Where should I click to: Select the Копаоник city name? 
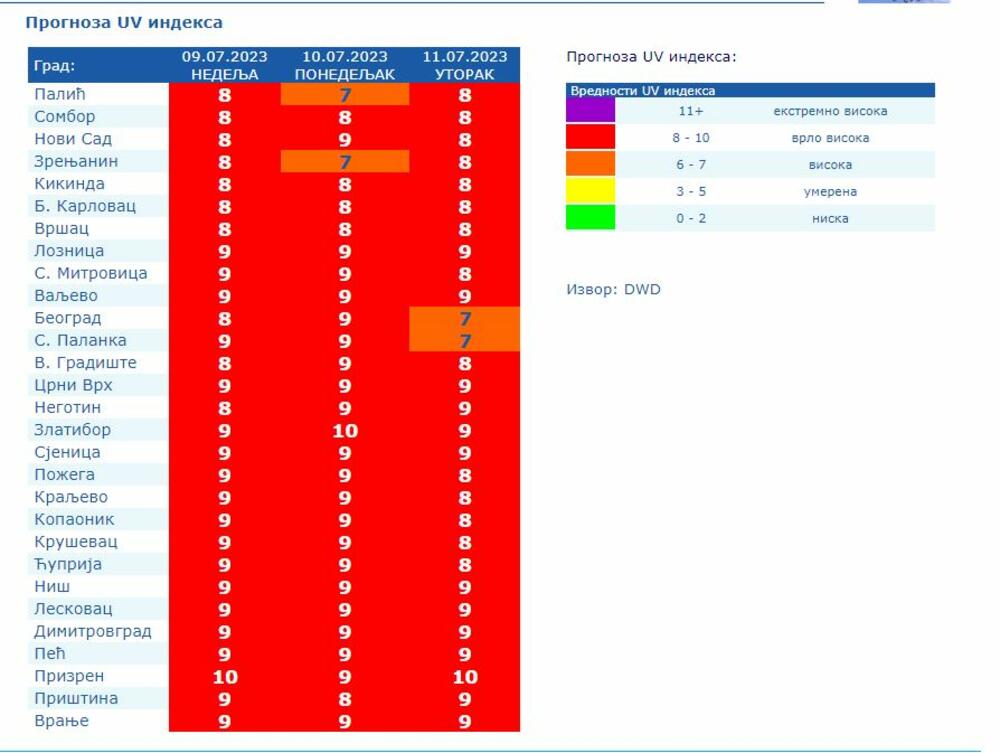[x=74, y=520]
